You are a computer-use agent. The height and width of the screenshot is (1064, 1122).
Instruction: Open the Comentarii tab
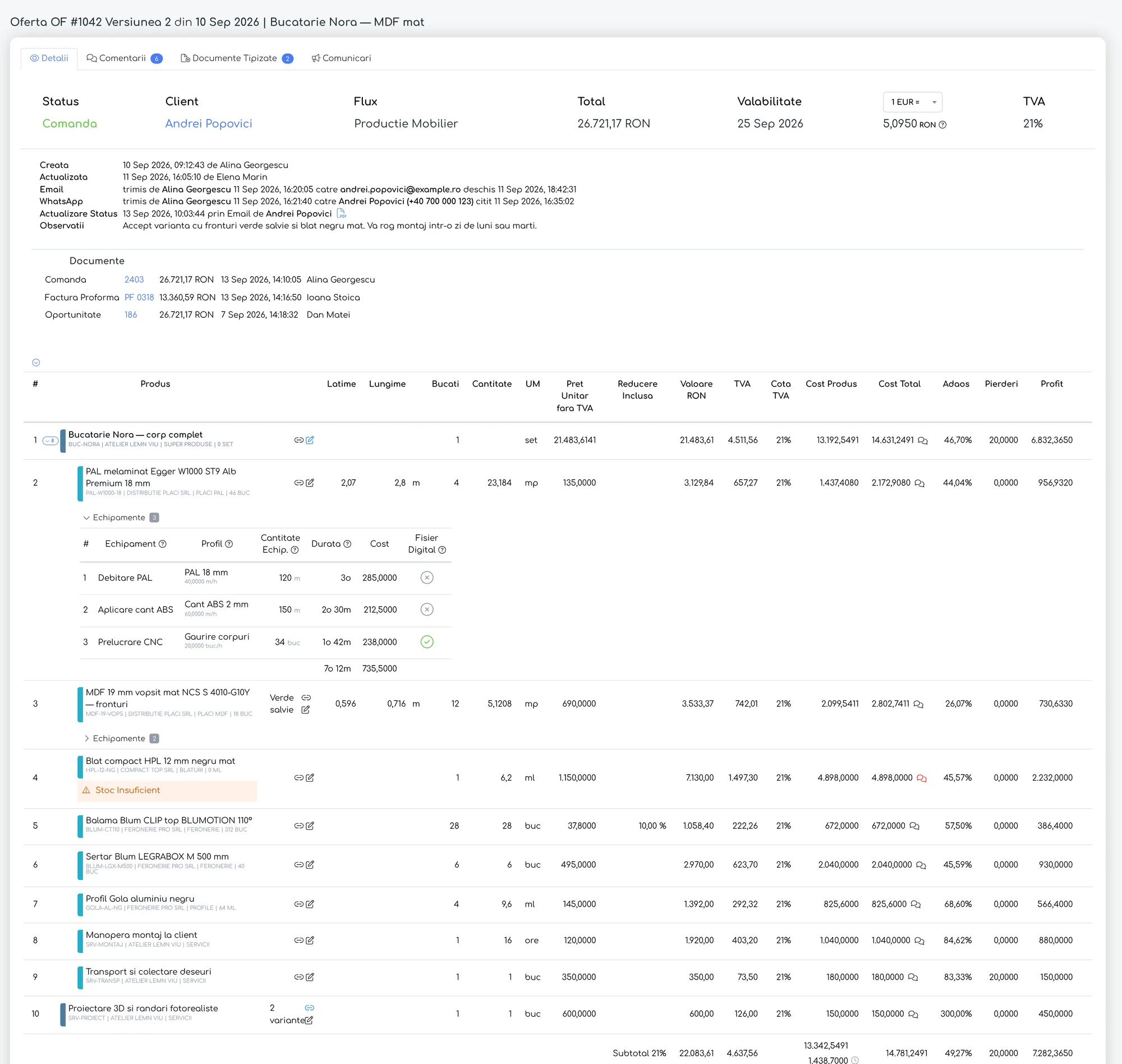point(124,58)
